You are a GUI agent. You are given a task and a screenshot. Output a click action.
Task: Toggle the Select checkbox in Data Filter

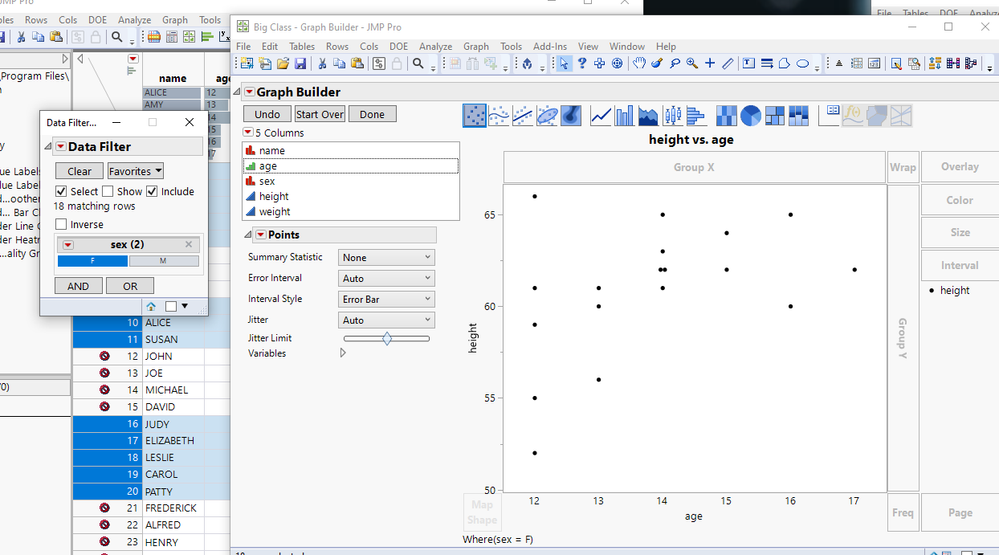(x=61, y=191)
